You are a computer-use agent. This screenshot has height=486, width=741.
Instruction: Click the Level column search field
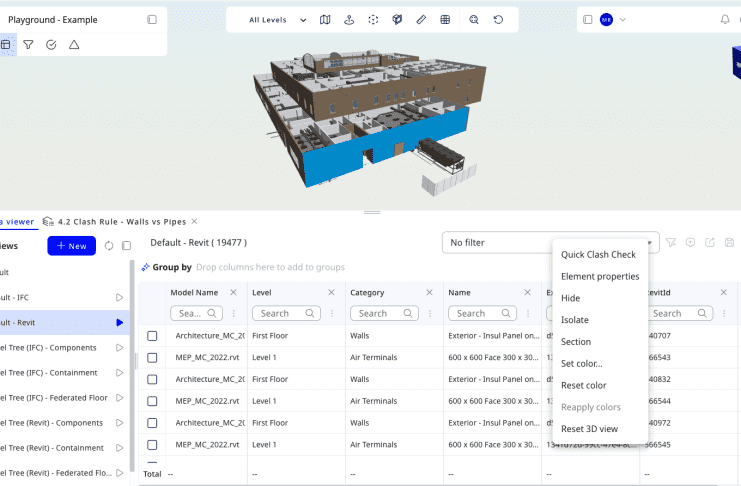(x=283, y=313)
